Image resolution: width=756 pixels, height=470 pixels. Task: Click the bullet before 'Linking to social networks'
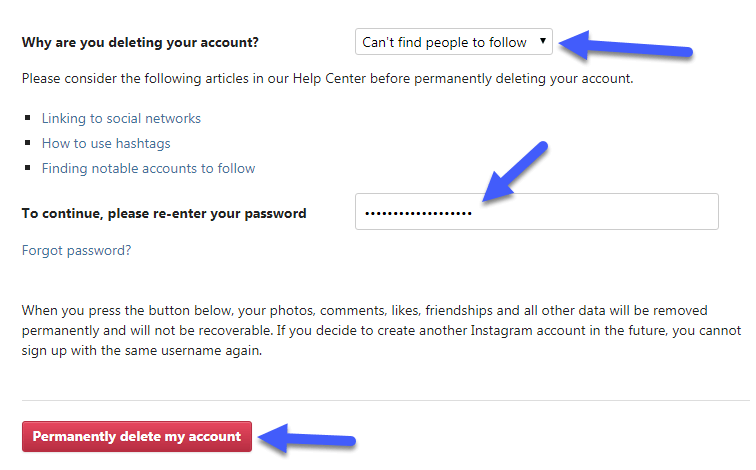(28, 119)
